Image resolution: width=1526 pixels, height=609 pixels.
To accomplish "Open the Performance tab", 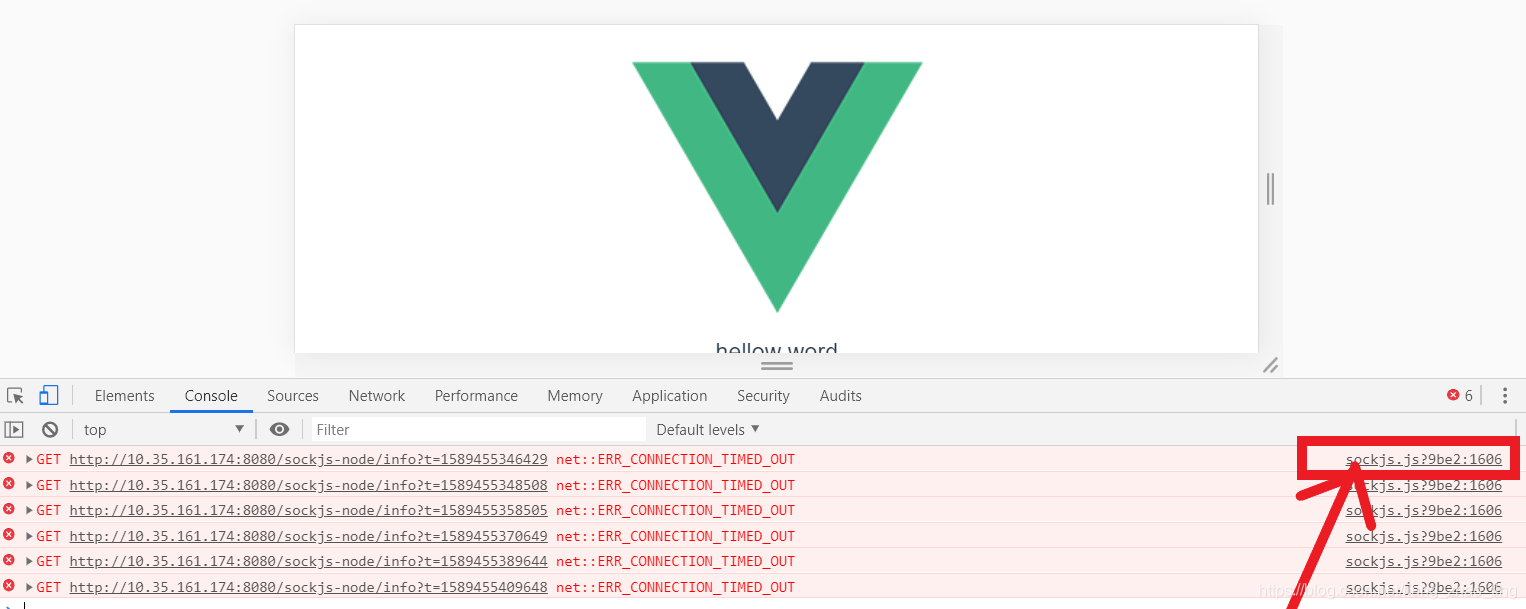I will [476, 396].
